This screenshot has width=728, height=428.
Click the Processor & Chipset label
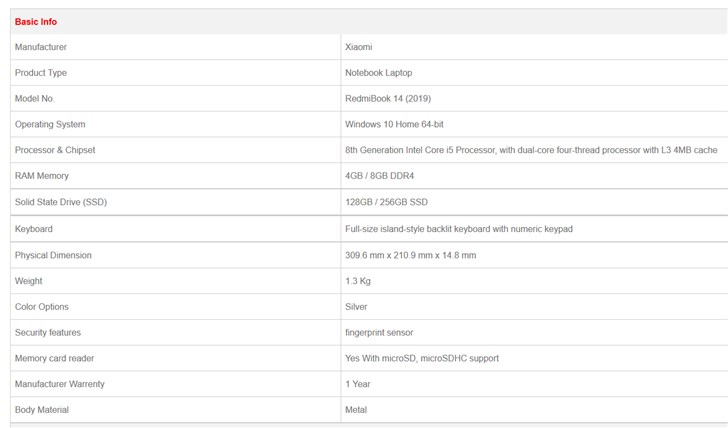[x=55, y=150]
